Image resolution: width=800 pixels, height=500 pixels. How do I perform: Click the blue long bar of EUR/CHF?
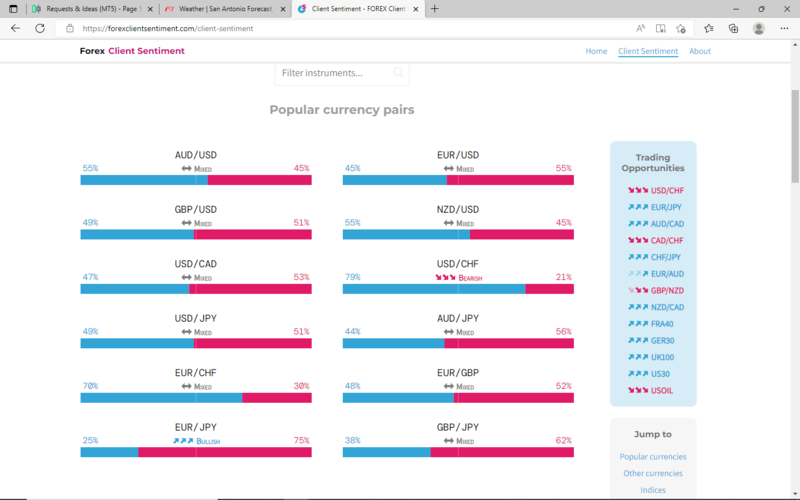pos(160,397)
